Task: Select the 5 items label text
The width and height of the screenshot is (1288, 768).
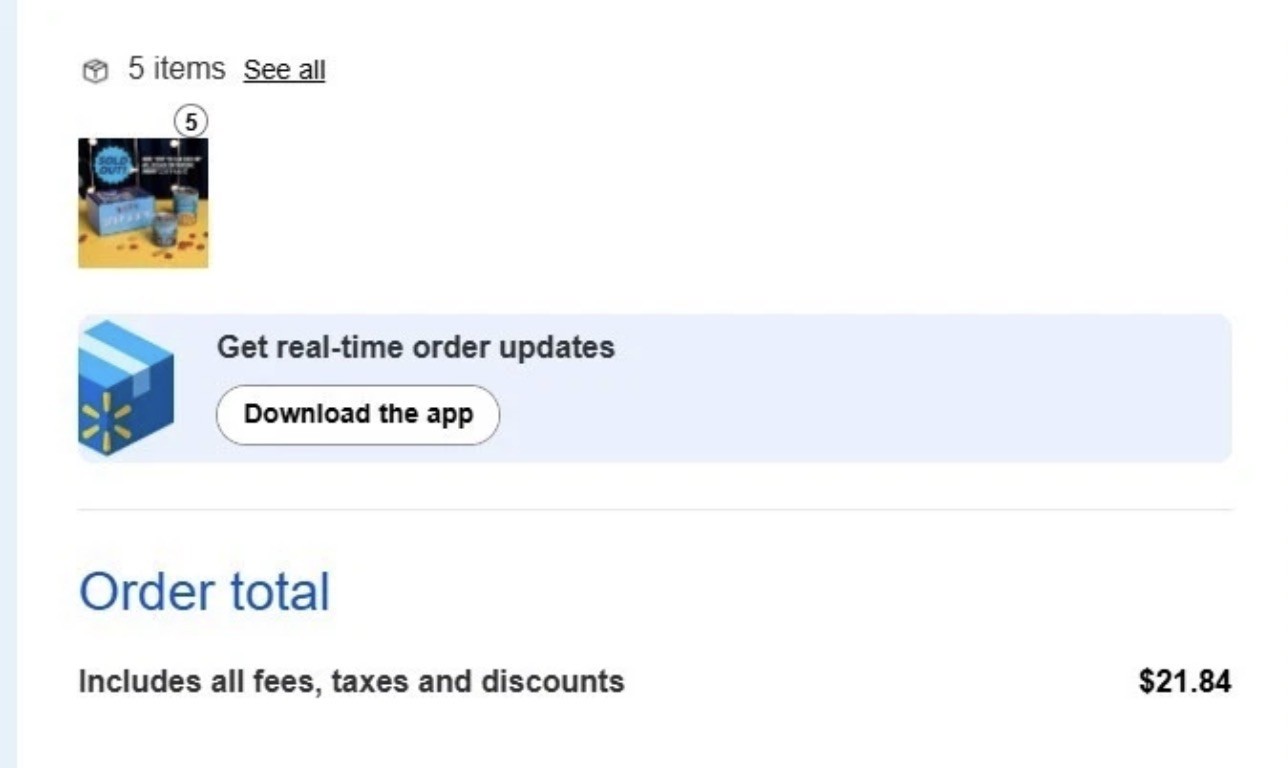Action: [176, 69]
